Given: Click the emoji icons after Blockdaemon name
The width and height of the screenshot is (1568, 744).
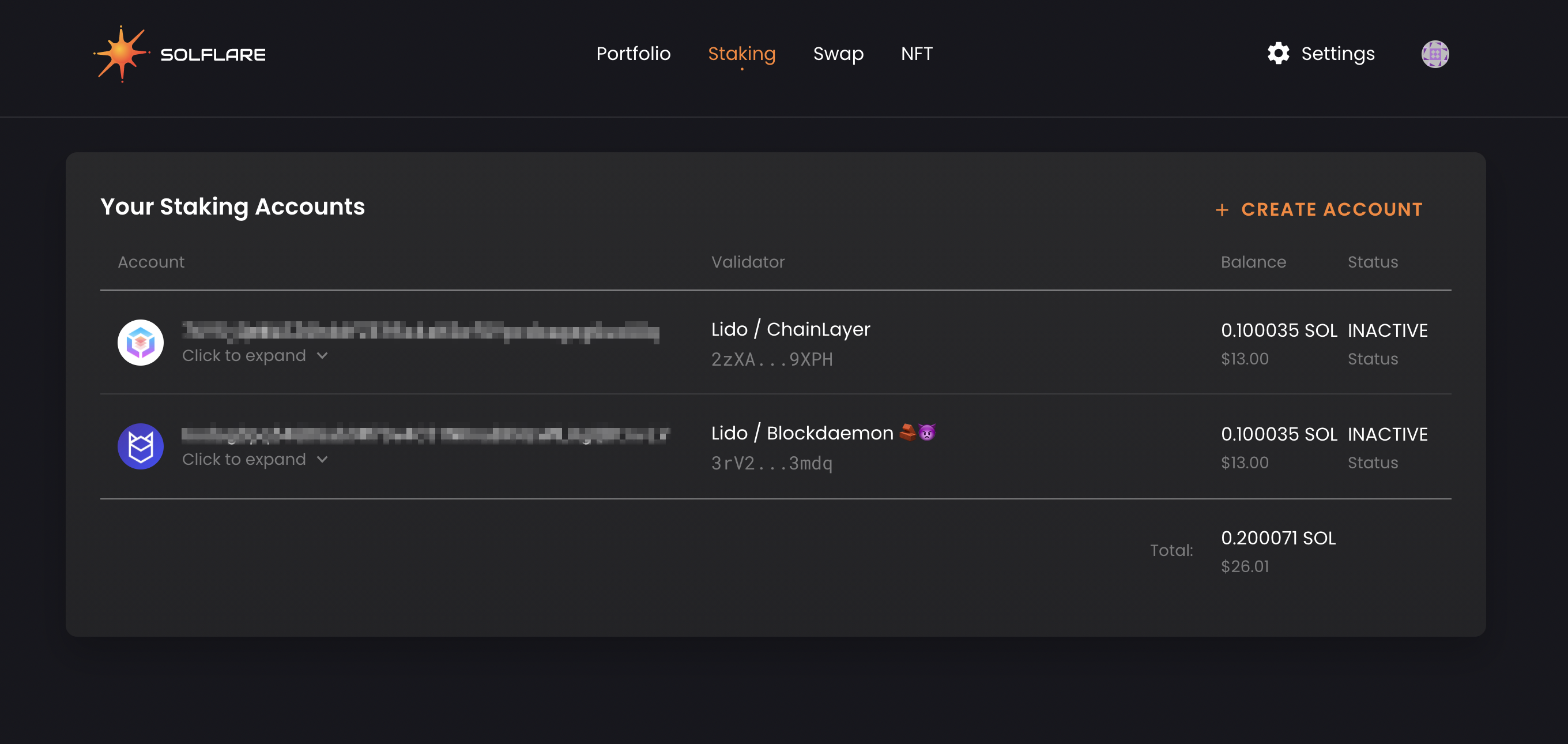Looking at the screenshot, I should pyautogui.click(x=917, y=433).
